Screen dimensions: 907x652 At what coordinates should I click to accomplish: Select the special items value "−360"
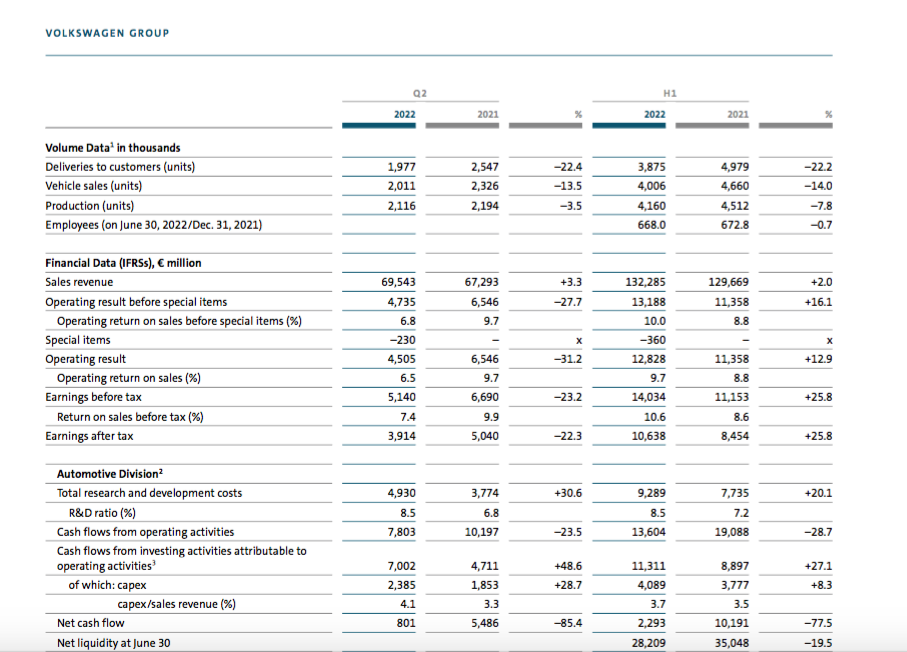click(652, 340)
